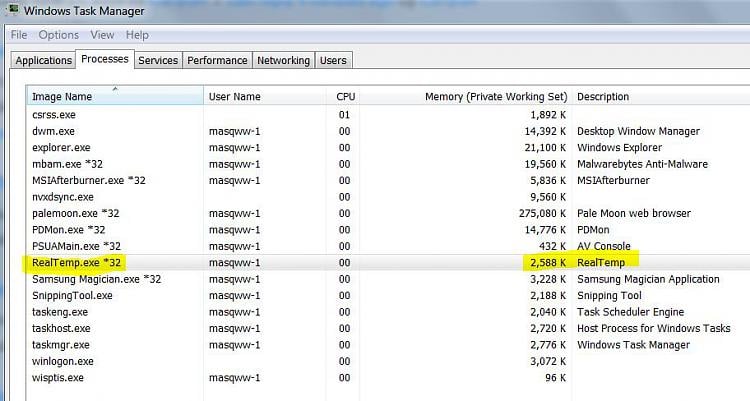Sort by the Description column header
Viewport: 750px width, 401px height.
[662, 96]
